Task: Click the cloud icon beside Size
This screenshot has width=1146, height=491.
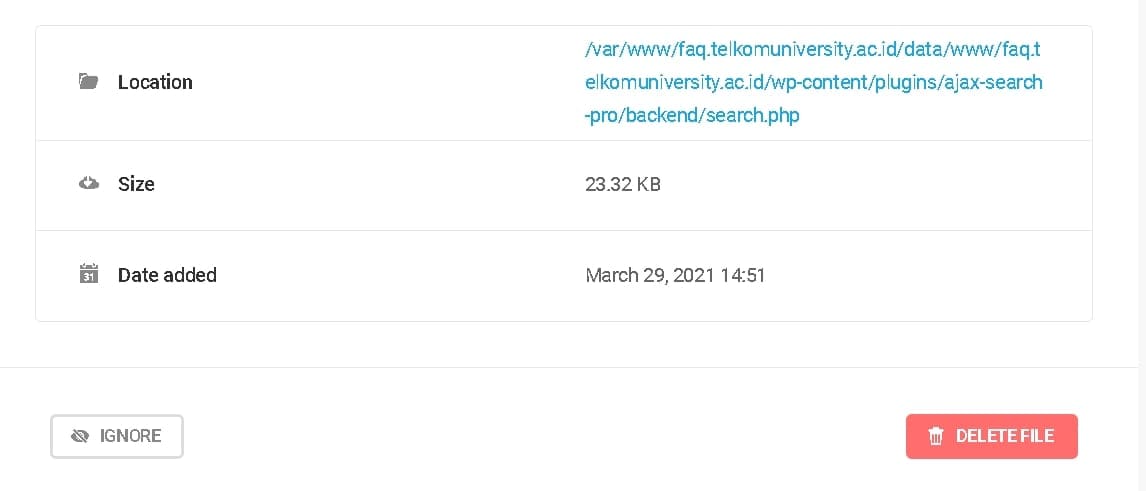Action: (x=88, y=183)
